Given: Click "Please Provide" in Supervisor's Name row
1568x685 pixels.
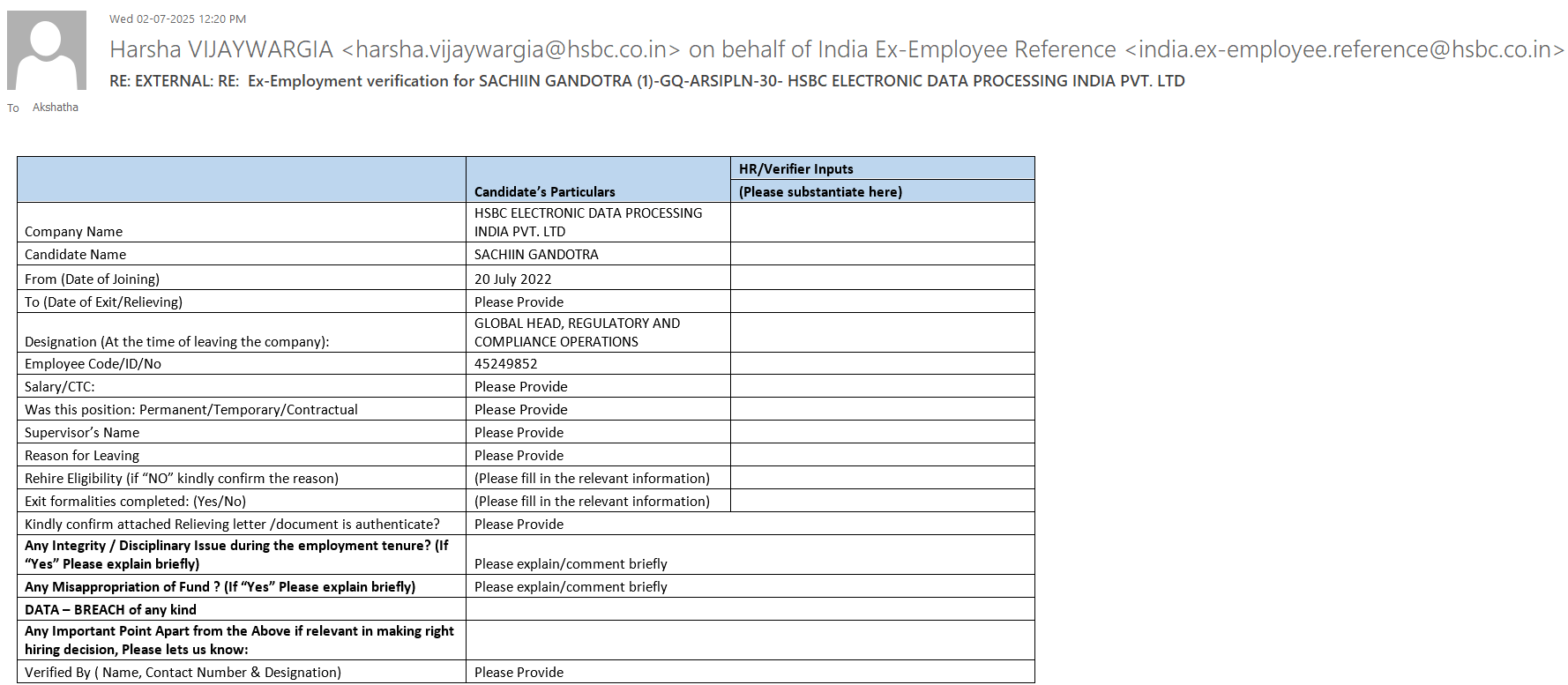Looking at the screenshot, I should (519, 432).
